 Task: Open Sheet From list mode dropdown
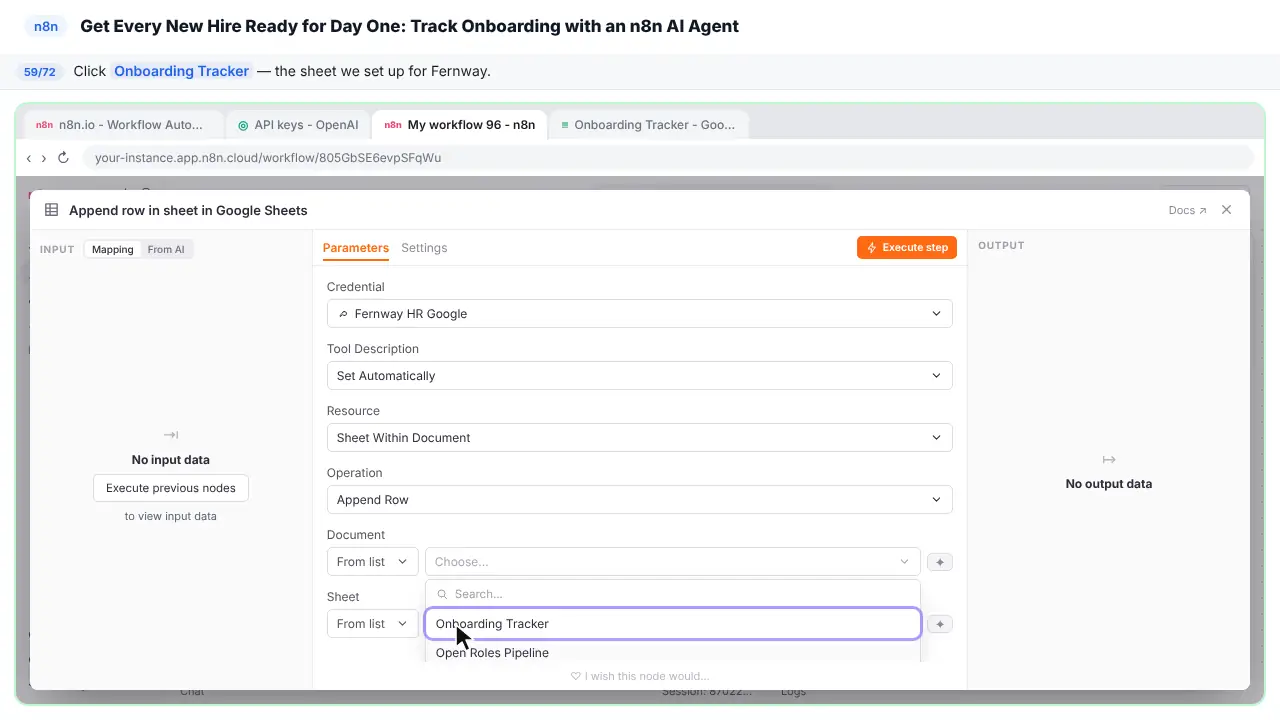click(x=372, y=624)
